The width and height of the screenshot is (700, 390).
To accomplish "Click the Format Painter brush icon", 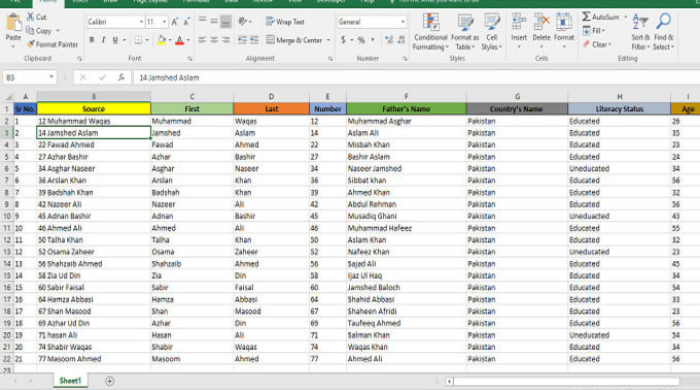I will click(x=30, y=44).
